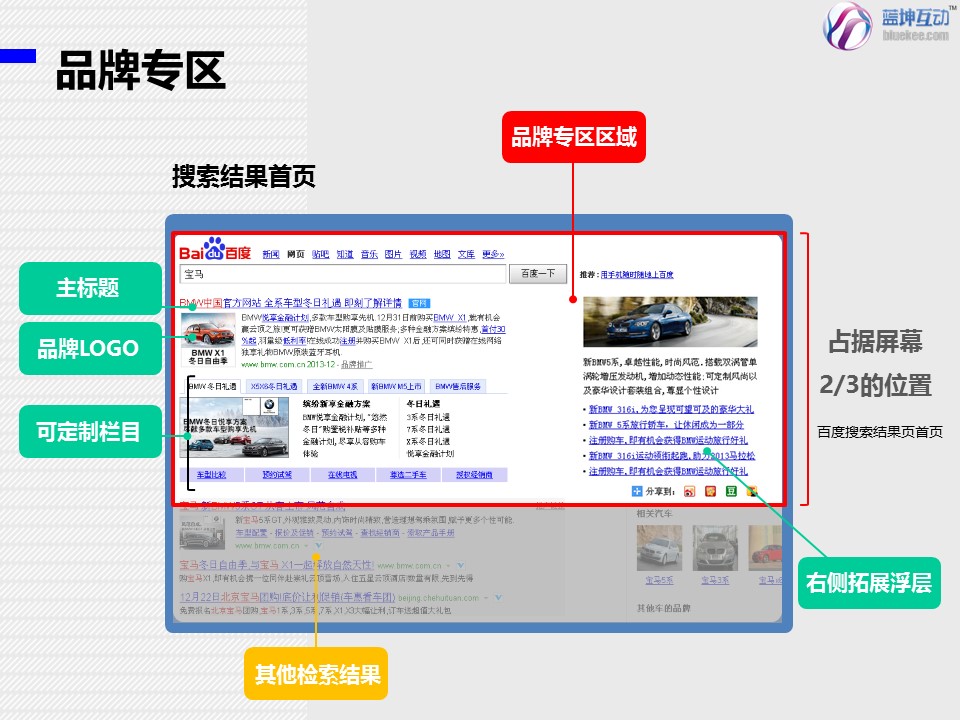Open the 用手机随时随地上百度 recommendation link
960x720 pixels.
(x=637, y=274)
